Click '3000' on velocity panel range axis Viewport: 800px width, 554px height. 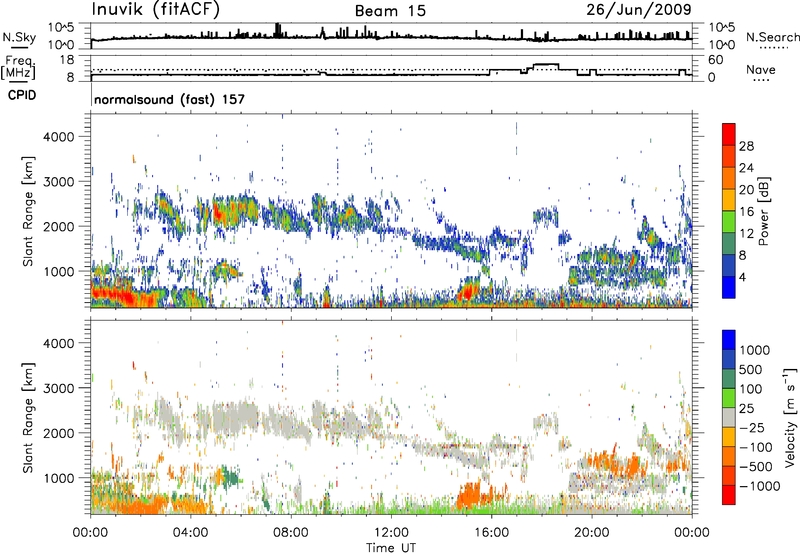[58, 388]
